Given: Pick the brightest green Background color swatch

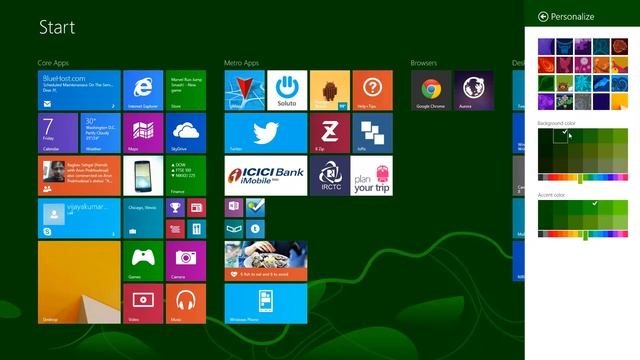Looking at the screenshot, I should click(x=620, y=136).
